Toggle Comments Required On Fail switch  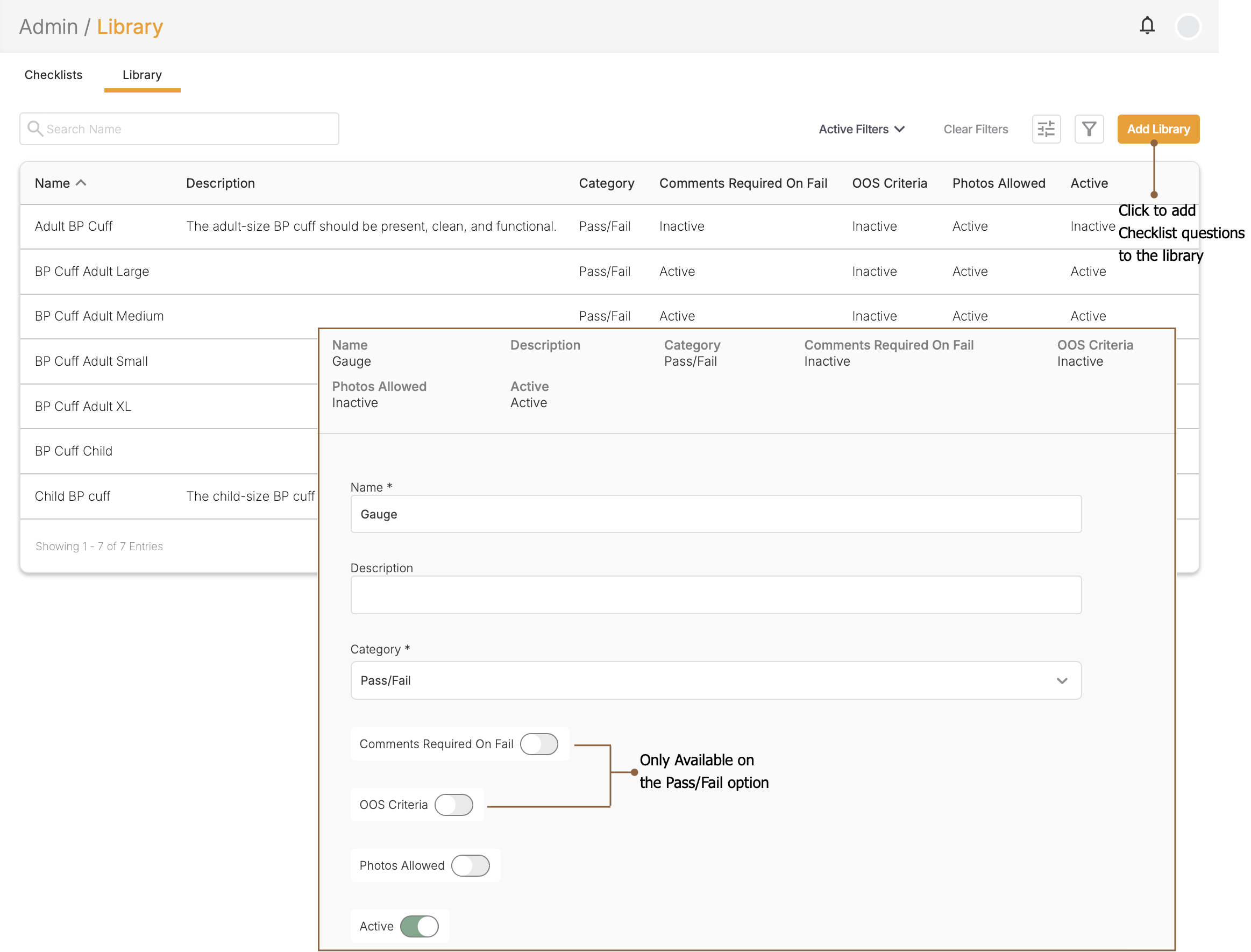tap(539, 743)
